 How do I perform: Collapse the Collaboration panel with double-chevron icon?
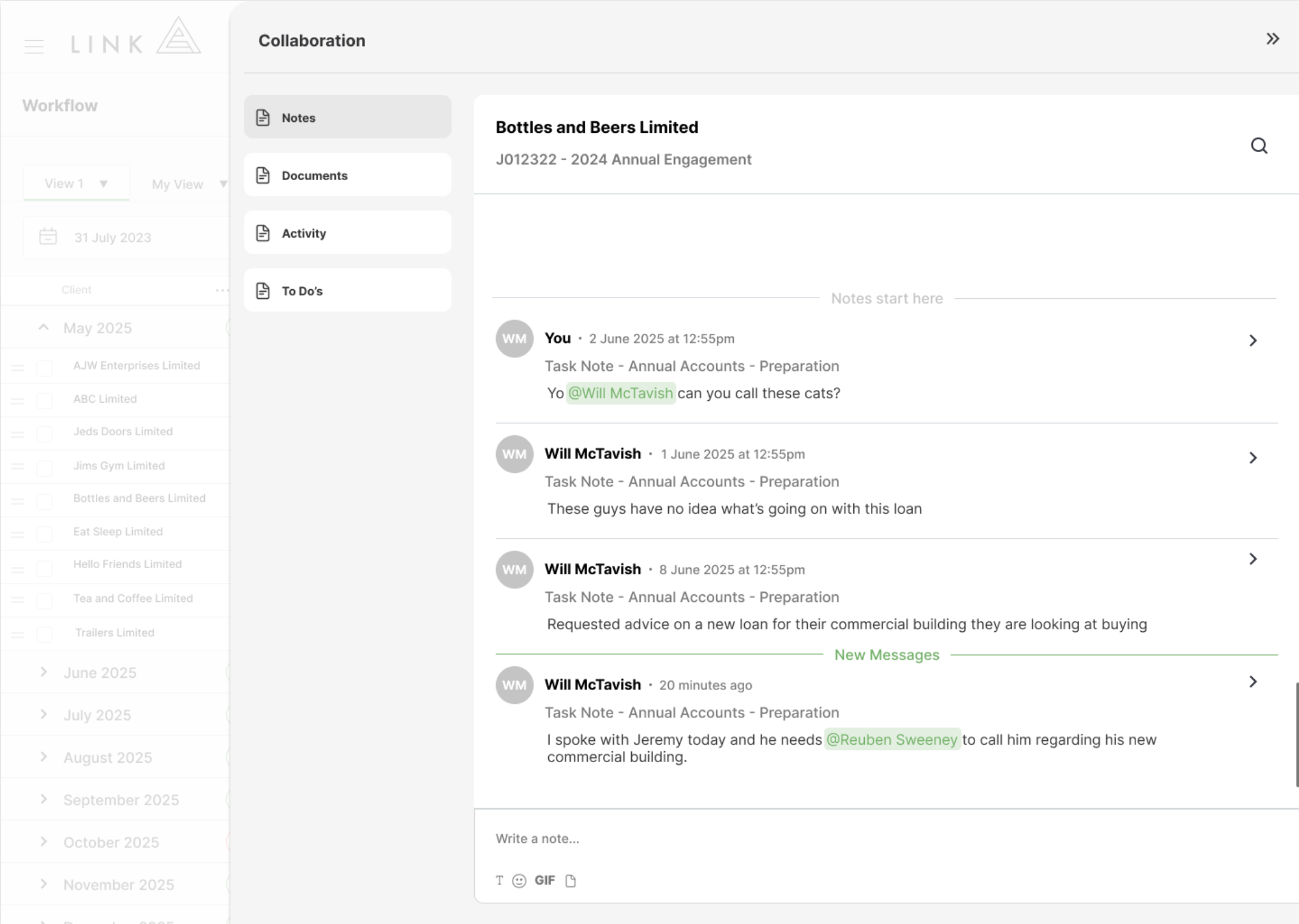click(x=1272, y=39)
